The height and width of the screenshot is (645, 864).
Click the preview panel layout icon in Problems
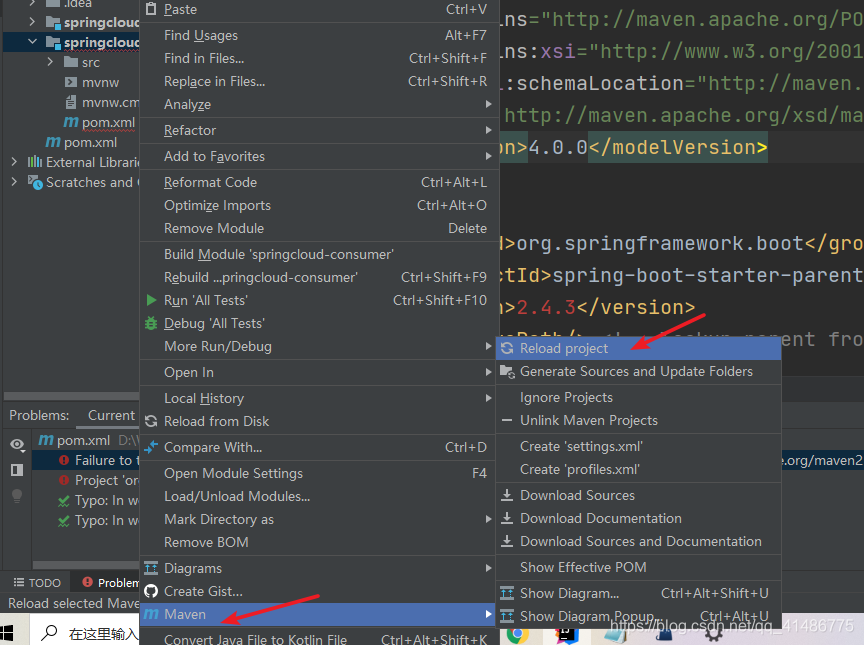[17, 470]
